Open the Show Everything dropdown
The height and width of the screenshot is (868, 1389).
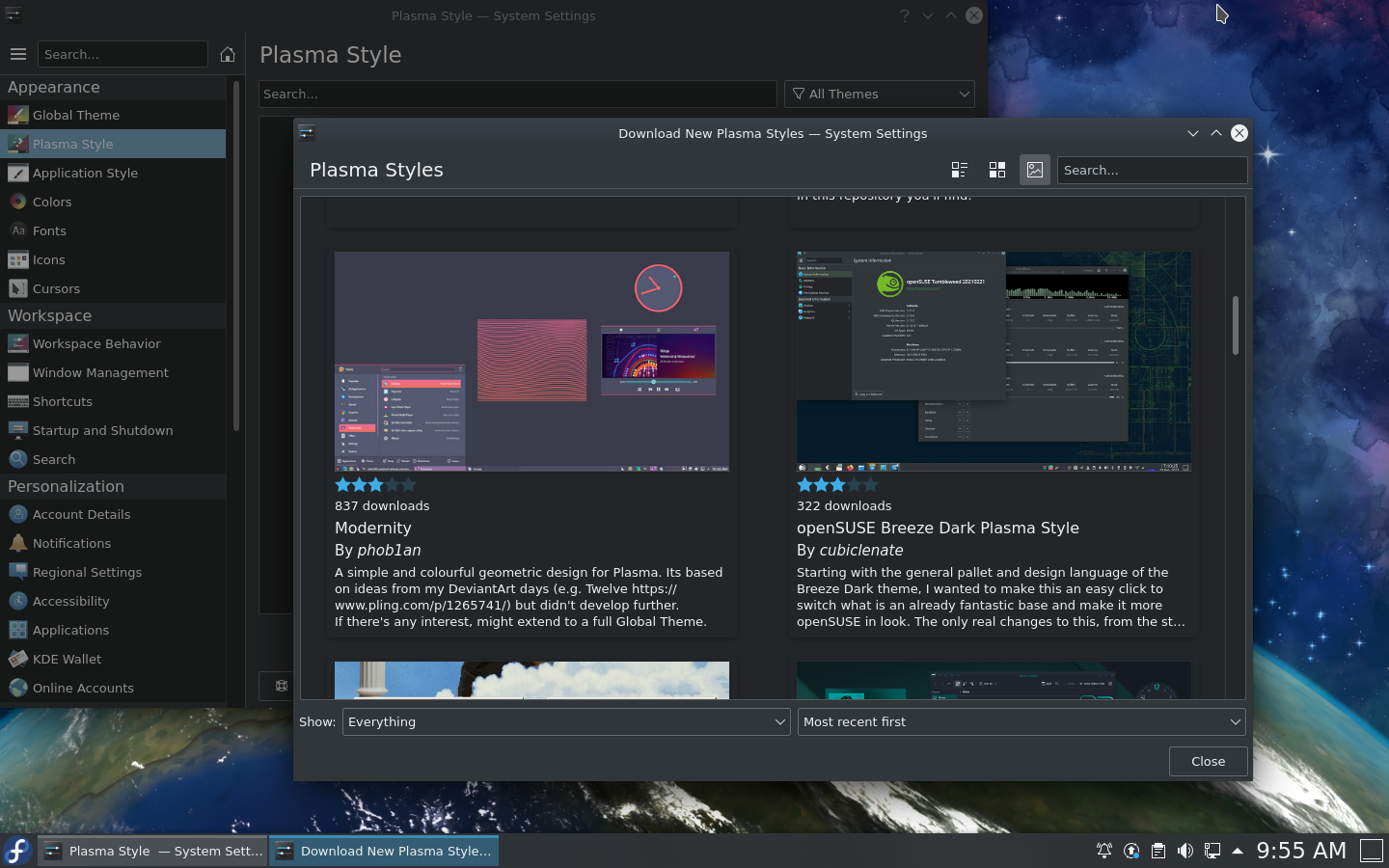point(566,721)
